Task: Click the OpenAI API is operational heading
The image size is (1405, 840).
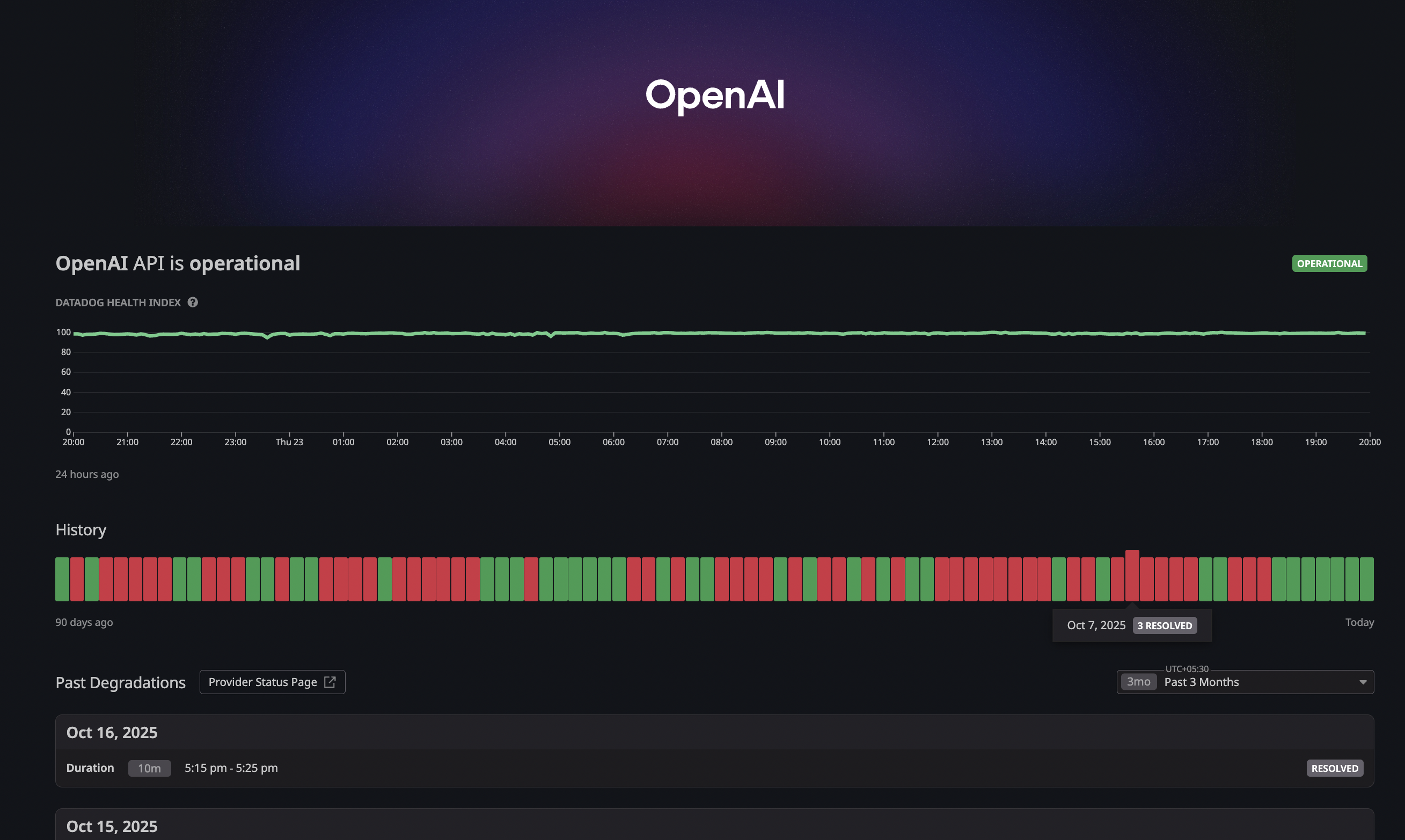Action: [x=178, y=264]
